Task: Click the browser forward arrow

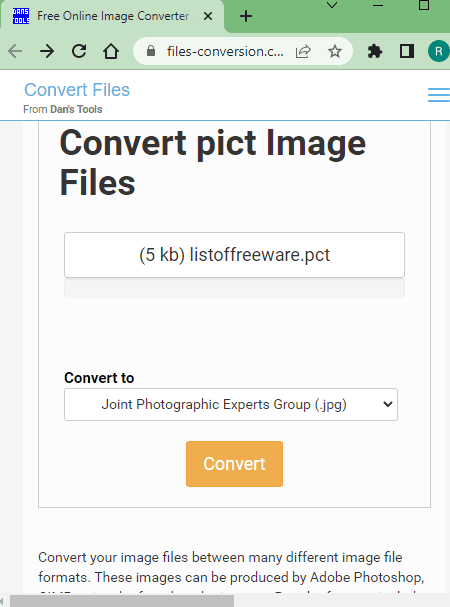Action: coord(47,51)
